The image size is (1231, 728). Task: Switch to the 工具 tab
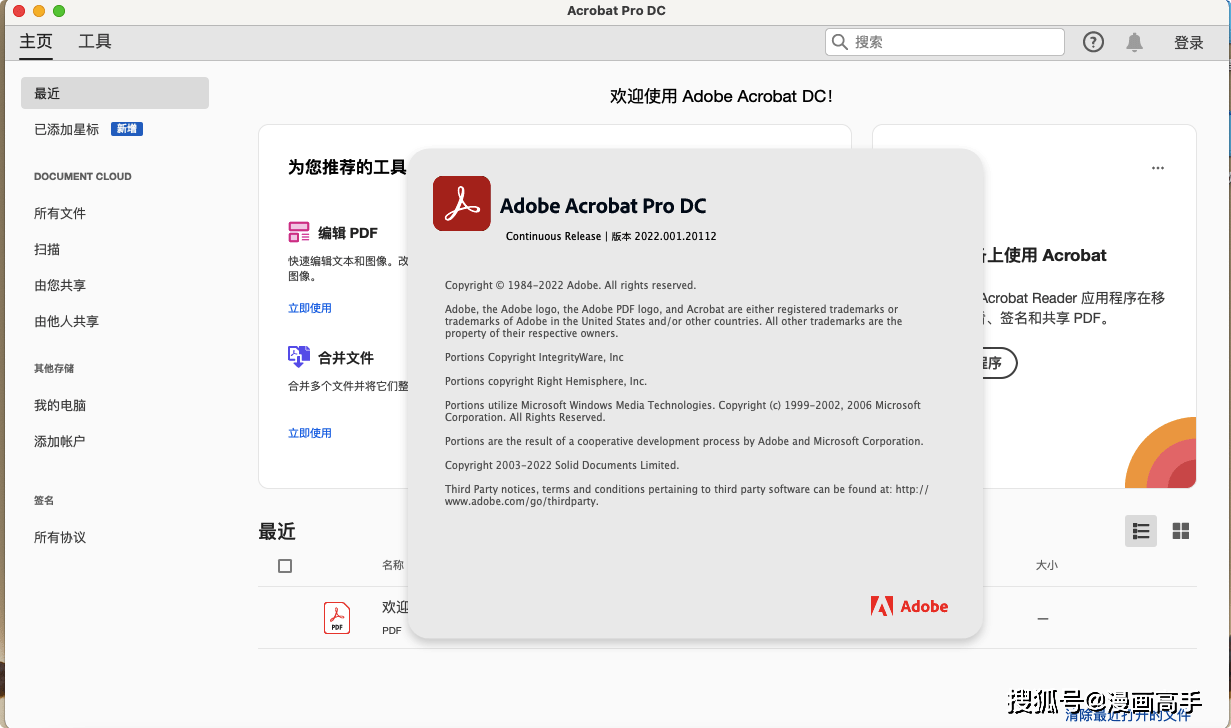95,42
